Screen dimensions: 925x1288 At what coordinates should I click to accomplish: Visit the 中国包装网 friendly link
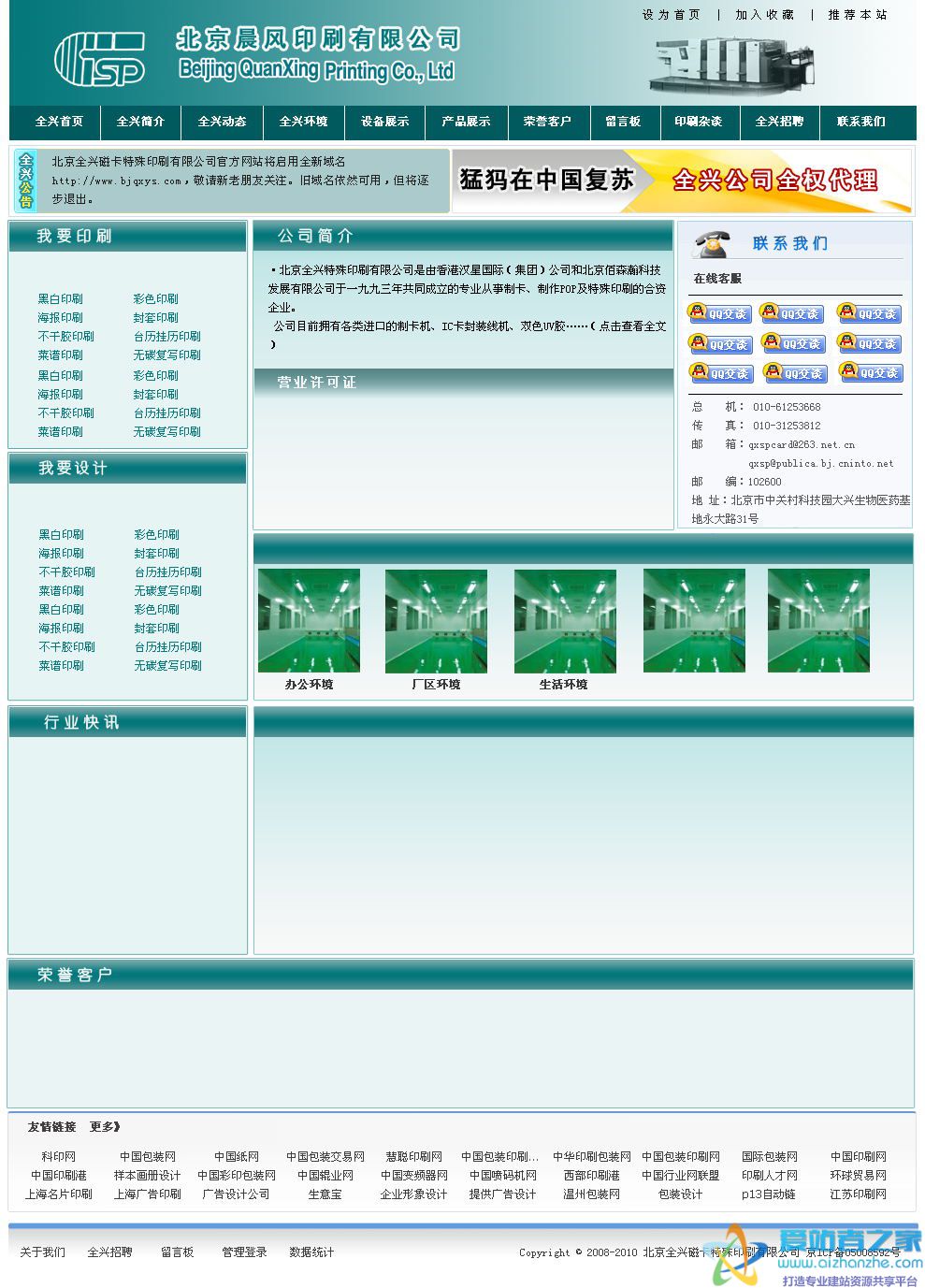coord(148,1157)
